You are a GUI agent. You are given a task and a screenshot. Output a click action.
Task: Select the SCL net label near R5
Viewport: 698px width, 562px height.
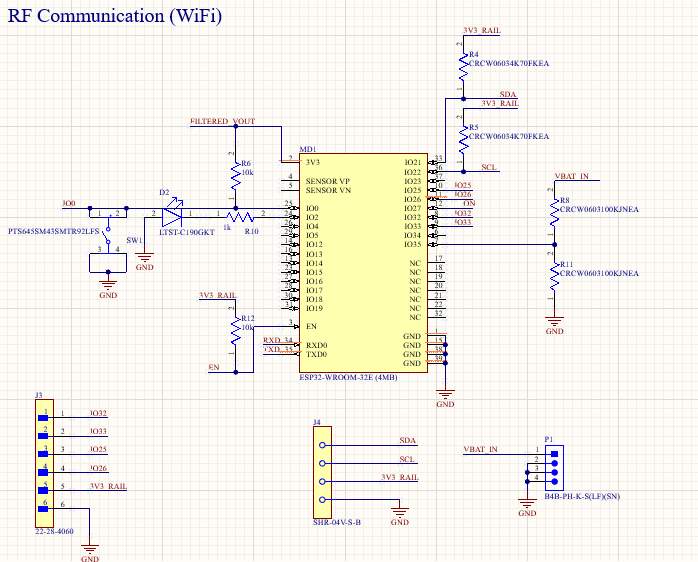[x=489, y=167]
